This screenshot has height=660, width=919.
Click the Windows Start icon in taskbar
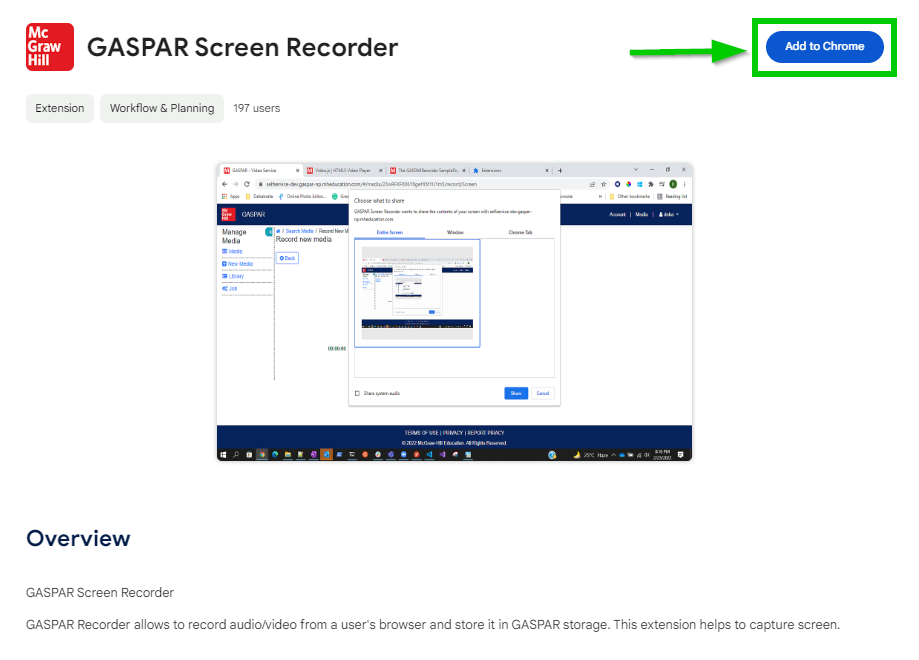223,454
